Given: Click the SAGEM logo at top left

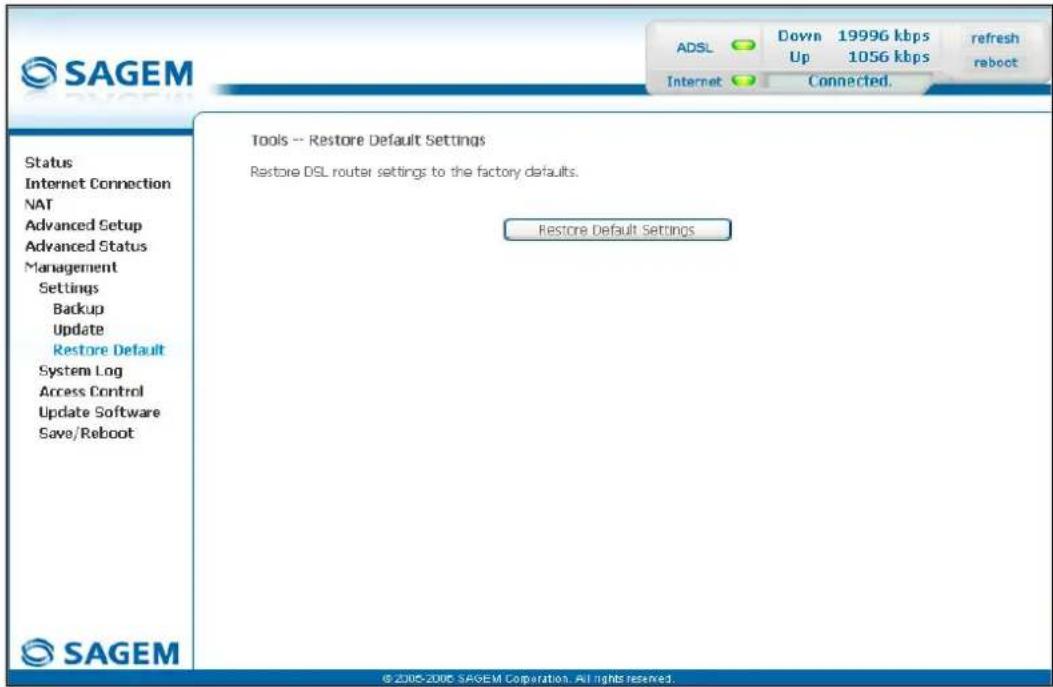Looking at the screenshot, I should pyautogui.click(x=107, y=73).
